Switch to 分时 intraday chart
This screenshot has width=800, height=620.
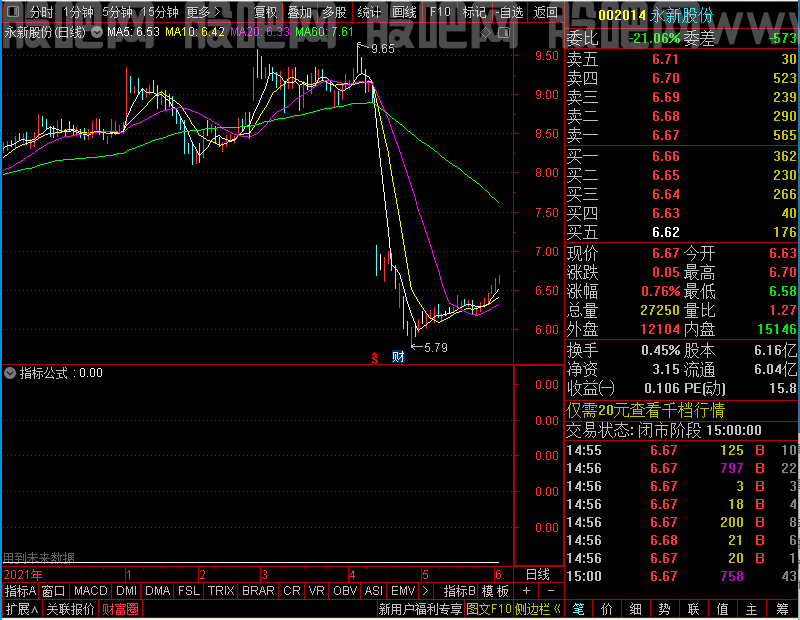tap(41, 12)
